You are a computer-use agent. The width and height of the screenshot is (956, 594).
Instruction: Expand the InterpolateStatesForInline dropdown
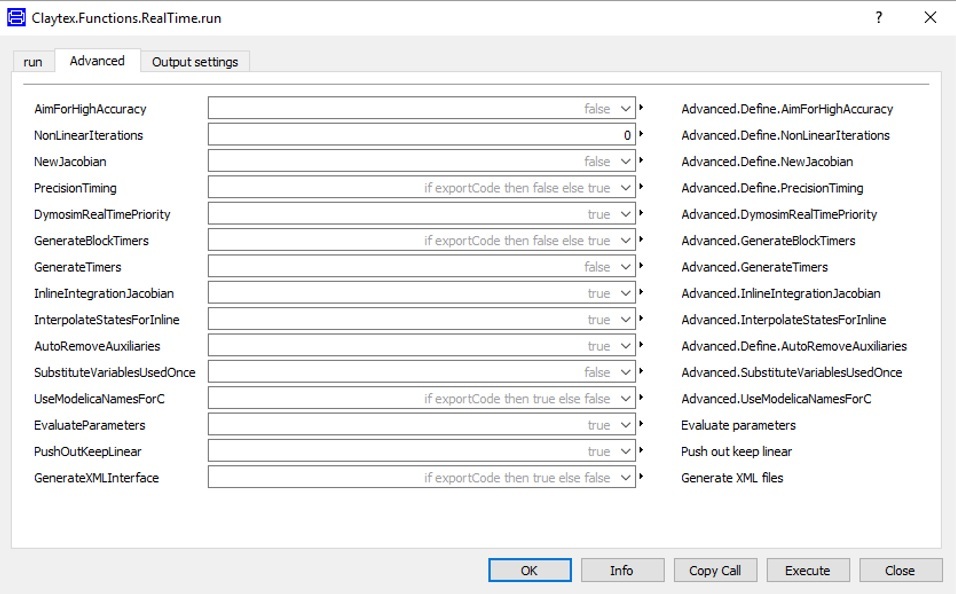[626, 319]
